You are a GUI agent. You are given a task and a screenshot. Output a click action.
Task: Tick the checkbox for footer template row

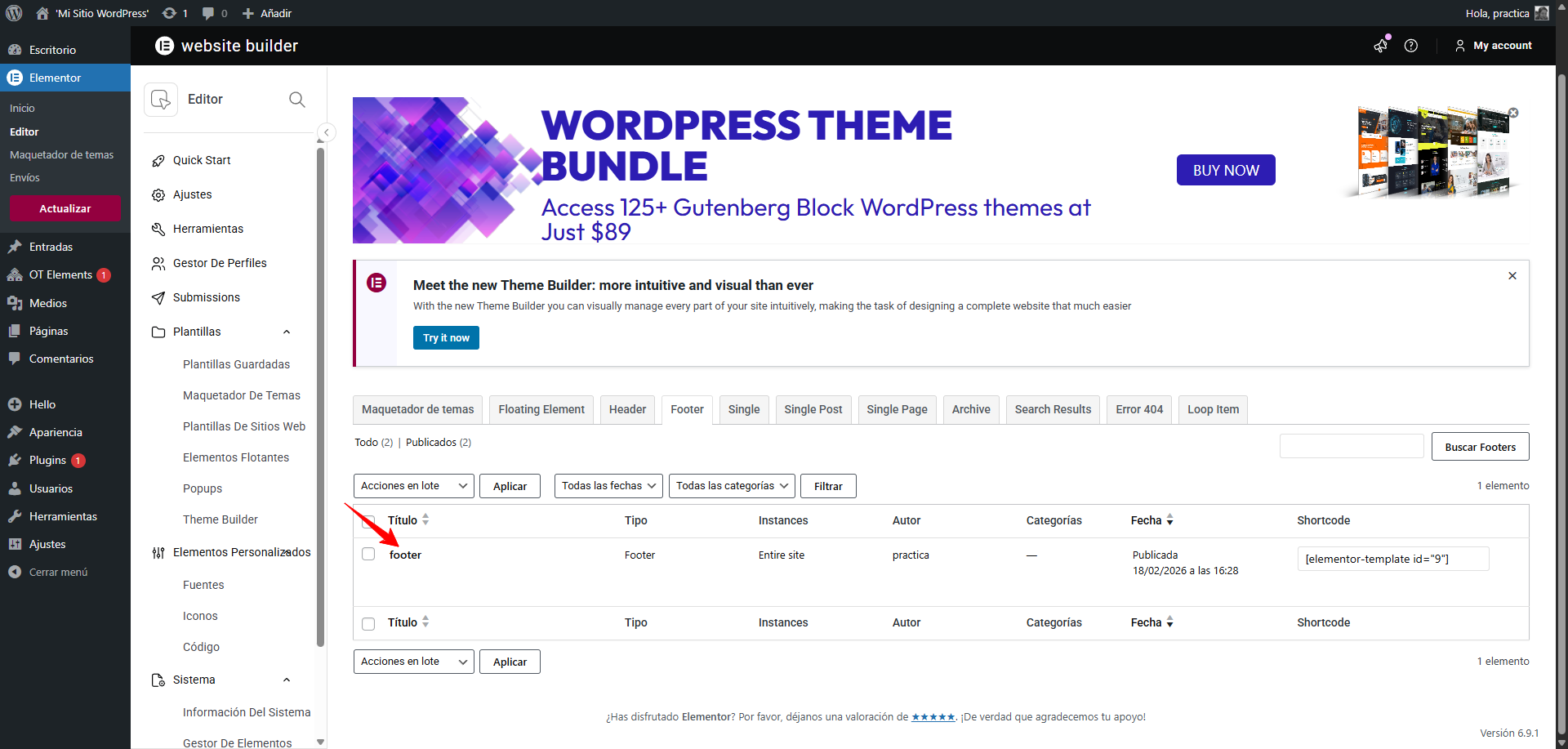(368, 554)
